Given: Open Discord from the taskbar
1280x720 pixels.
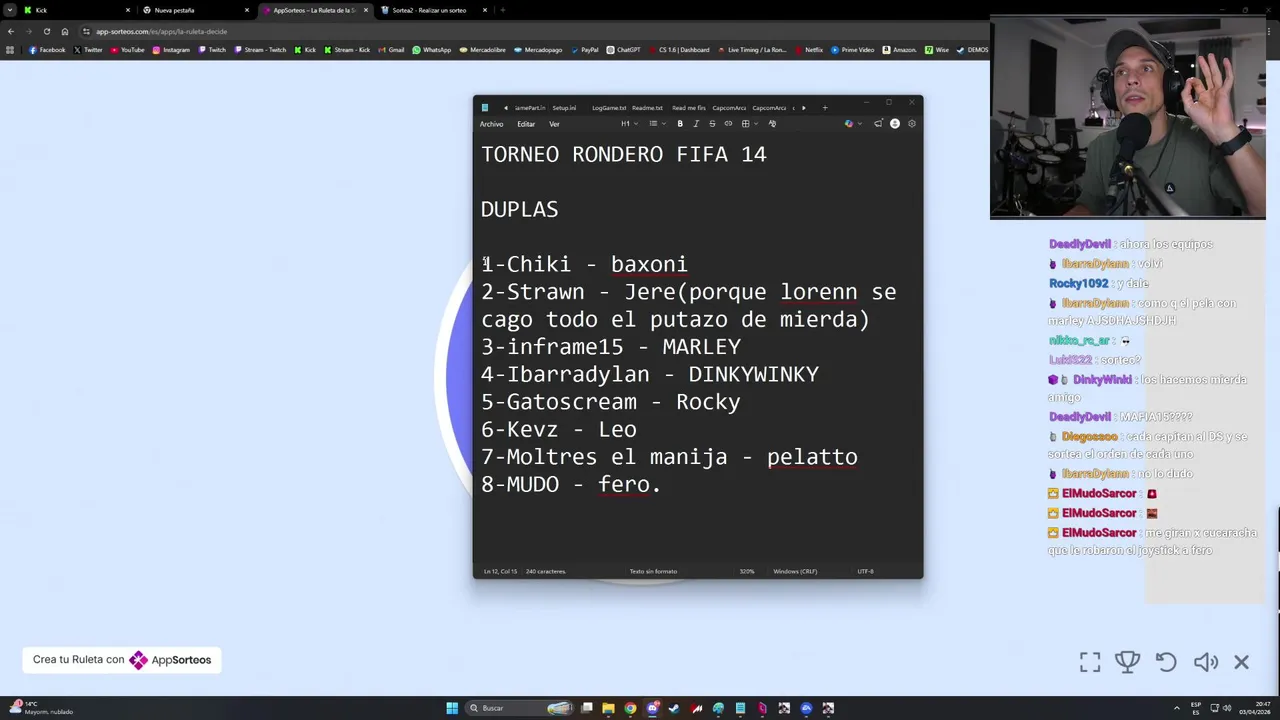Looking at the screenshot, I should [652, 708].
